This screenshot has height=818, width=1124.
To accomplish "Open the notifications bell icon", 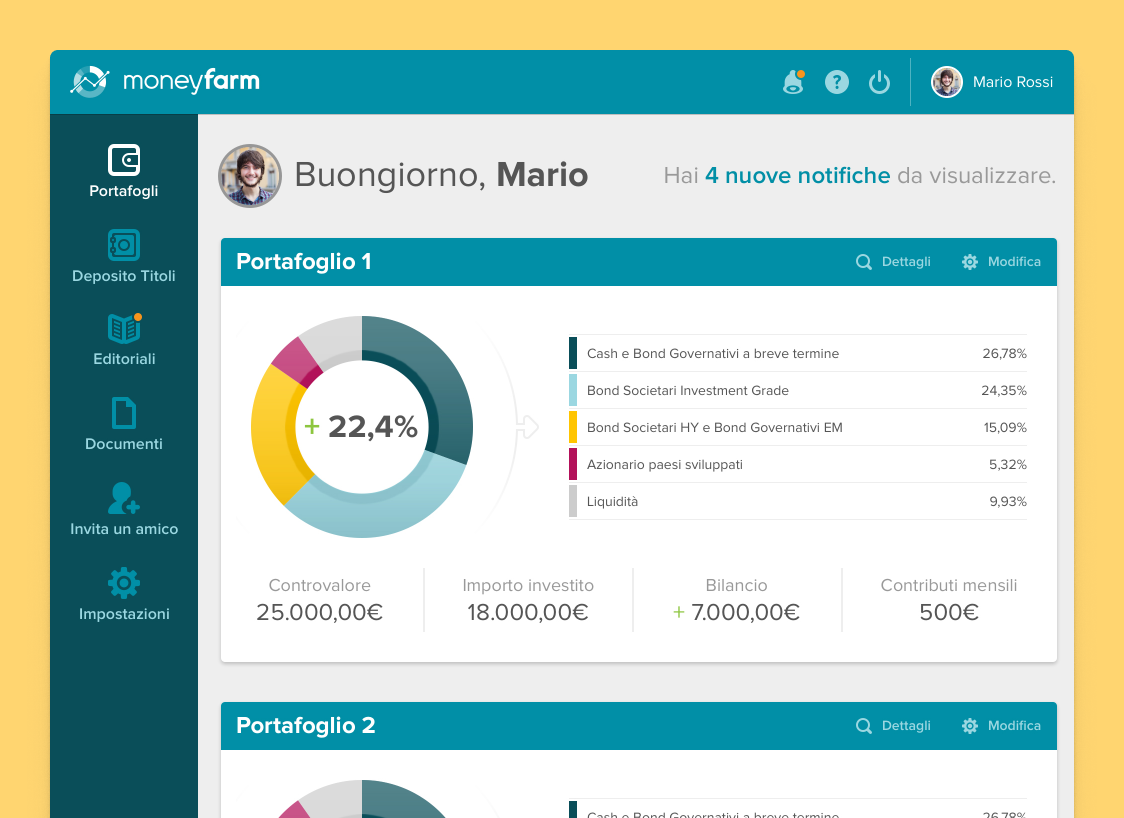I will click(x=794, y=82).
